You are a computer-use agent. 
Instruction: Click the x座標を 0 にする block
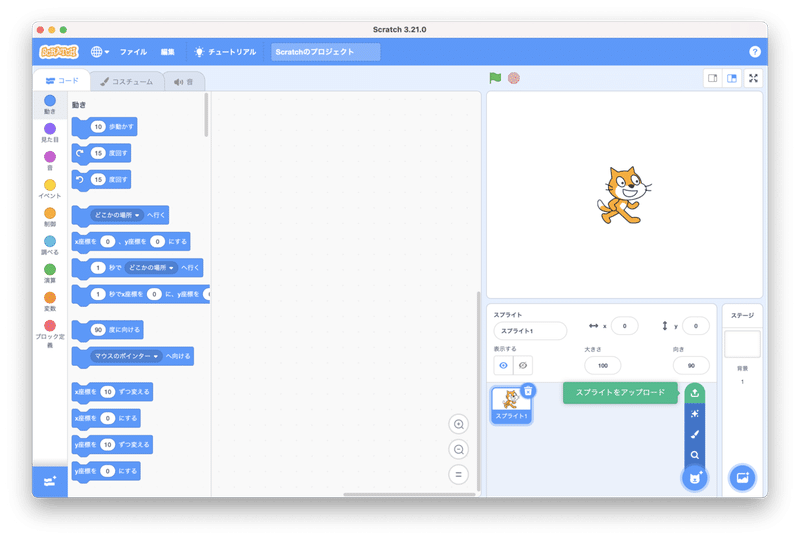point(106,419)
